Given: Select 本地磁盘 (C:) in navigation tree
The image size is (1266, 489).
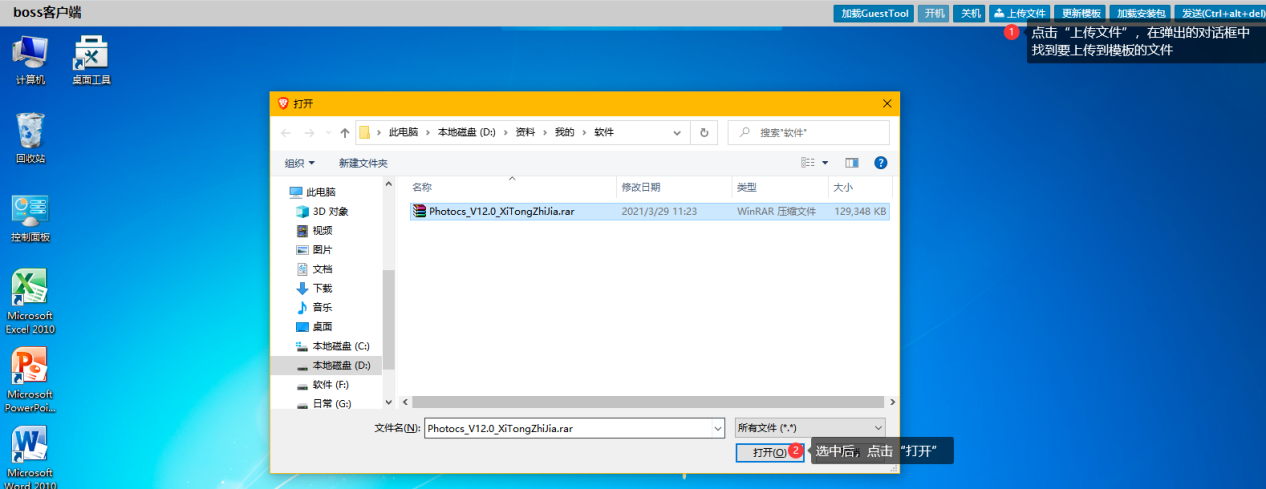Looking at the screenshot, I should point(340,346).
